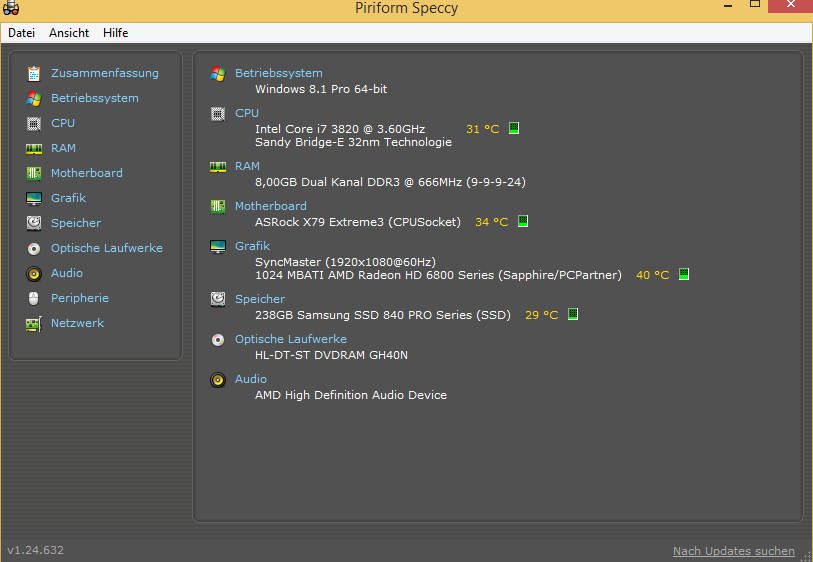Click the Zusammenfassung clipboard icon in sidebar
This screenshot has width=813, height=562.
(x=34, y=74)
